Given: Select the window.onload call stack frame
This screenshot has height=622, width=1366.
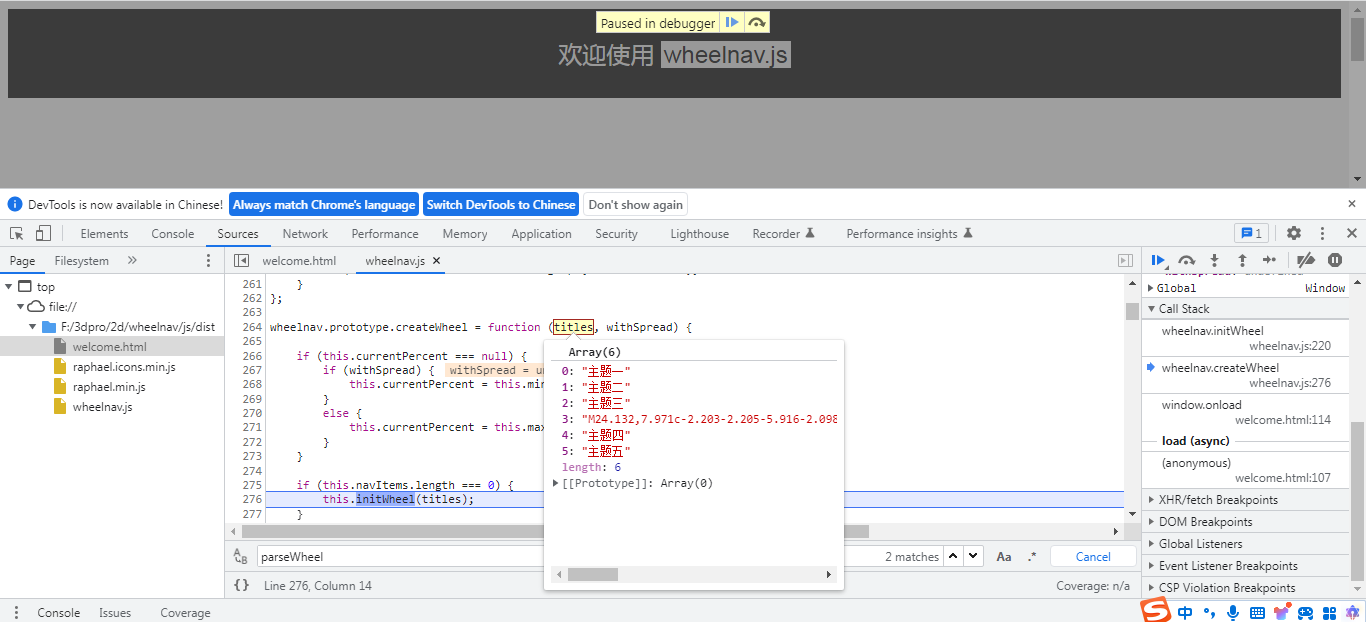Looking at the screenshot, I should 1246,412.
